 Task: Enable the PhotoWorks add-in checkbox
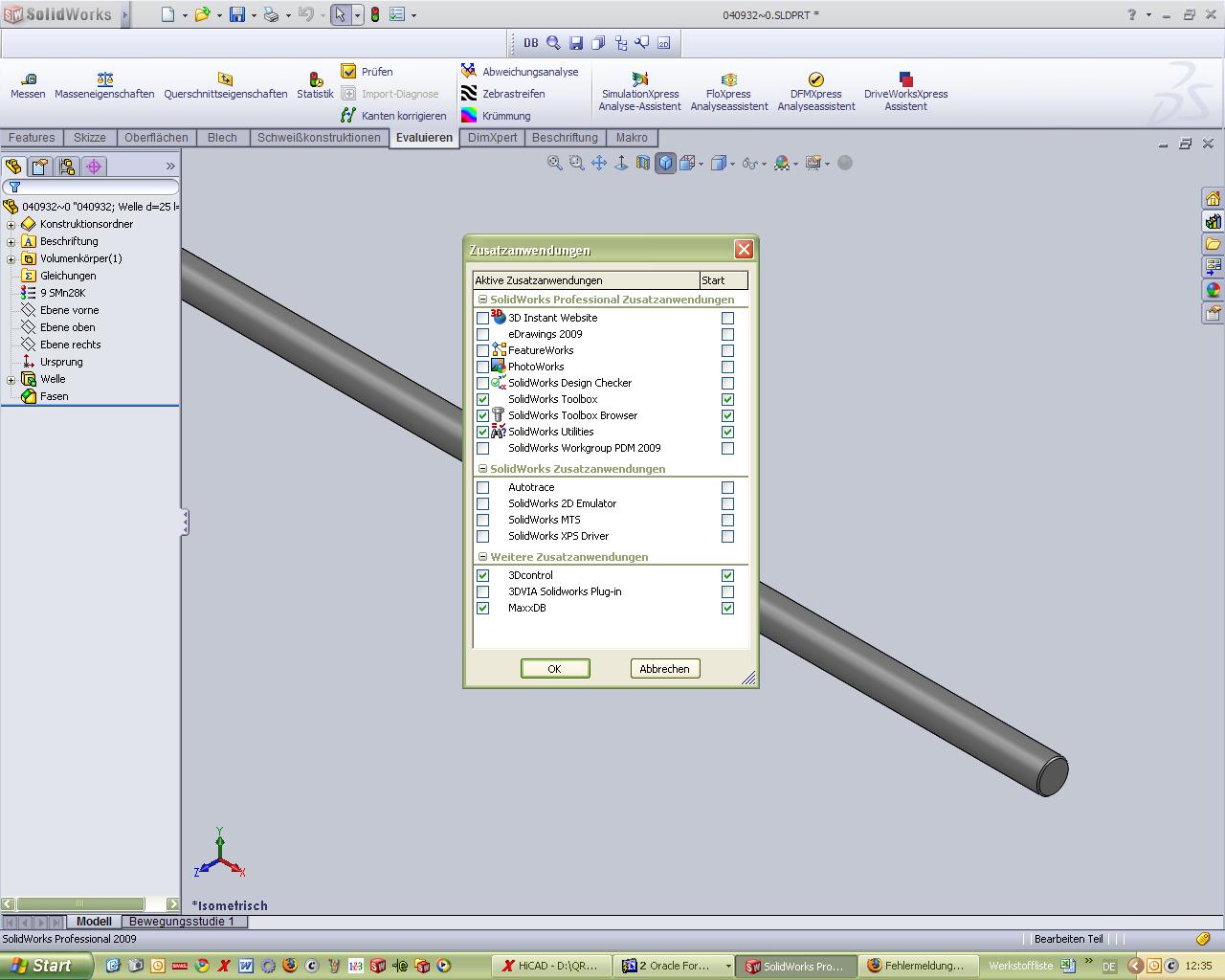point(482,367)
